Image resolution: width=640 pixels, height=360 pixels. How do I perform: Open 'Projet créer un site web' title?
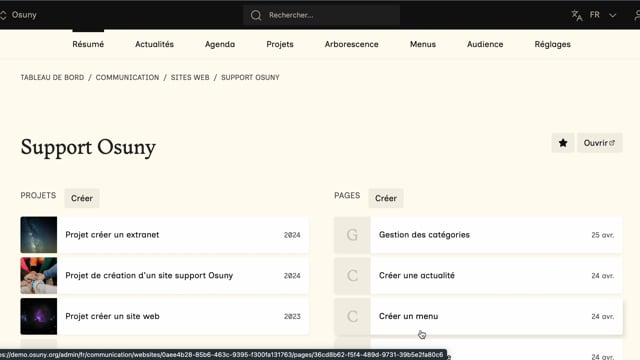112,316
